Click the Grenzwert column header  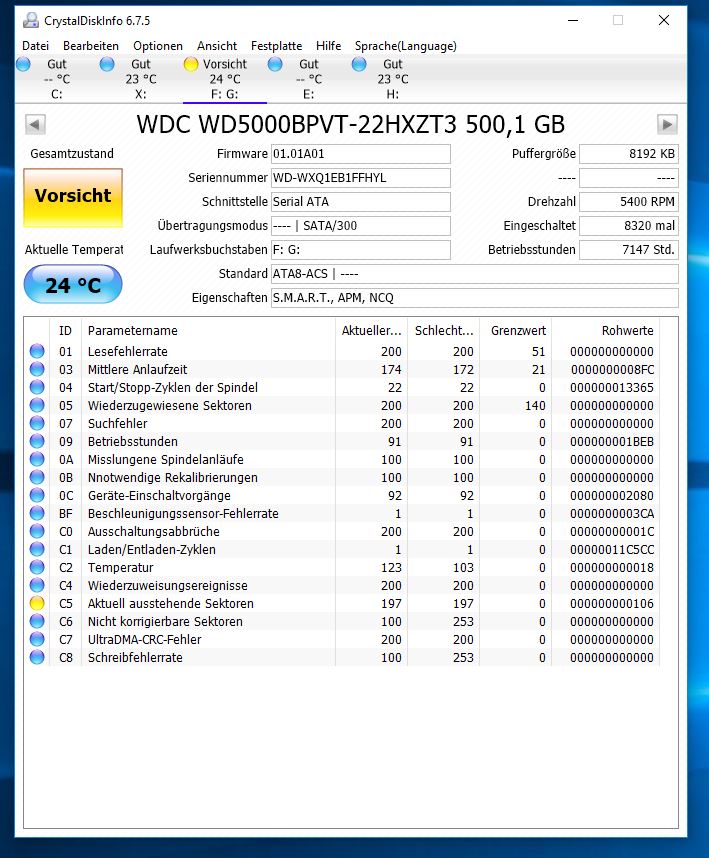[x=515, y=331]
